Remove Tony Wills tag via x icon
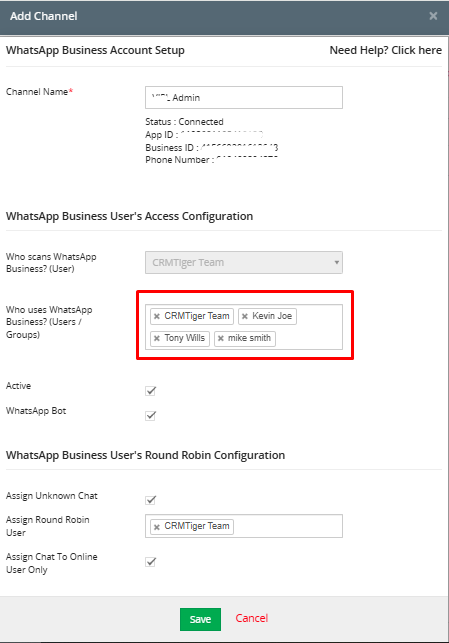Screen dimensions: 449x643 157,338
